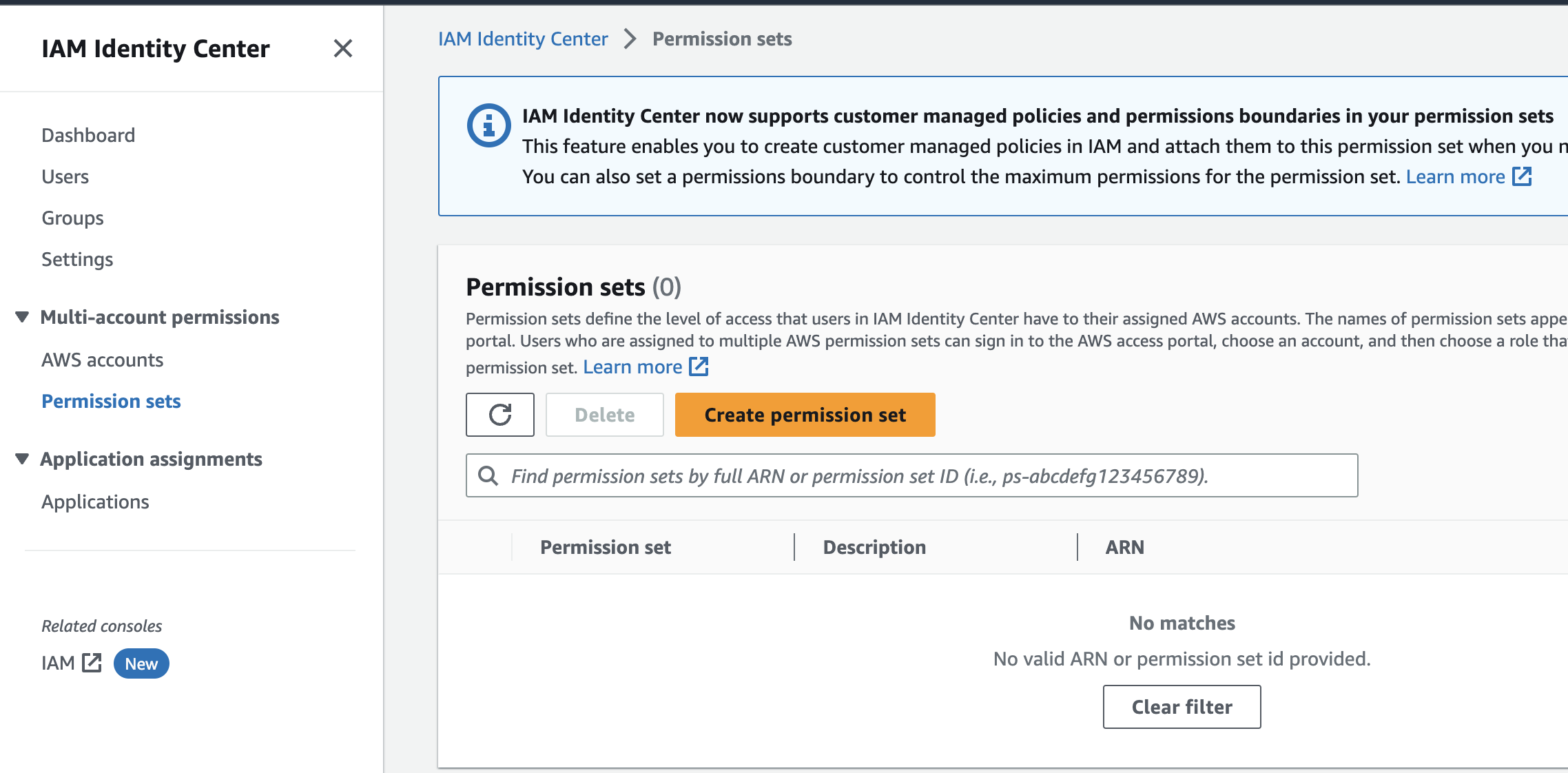Sort by Permission set column header
Image resolution: width=1568 pixels, height=773 pixels.
click(x=605, y=547)
